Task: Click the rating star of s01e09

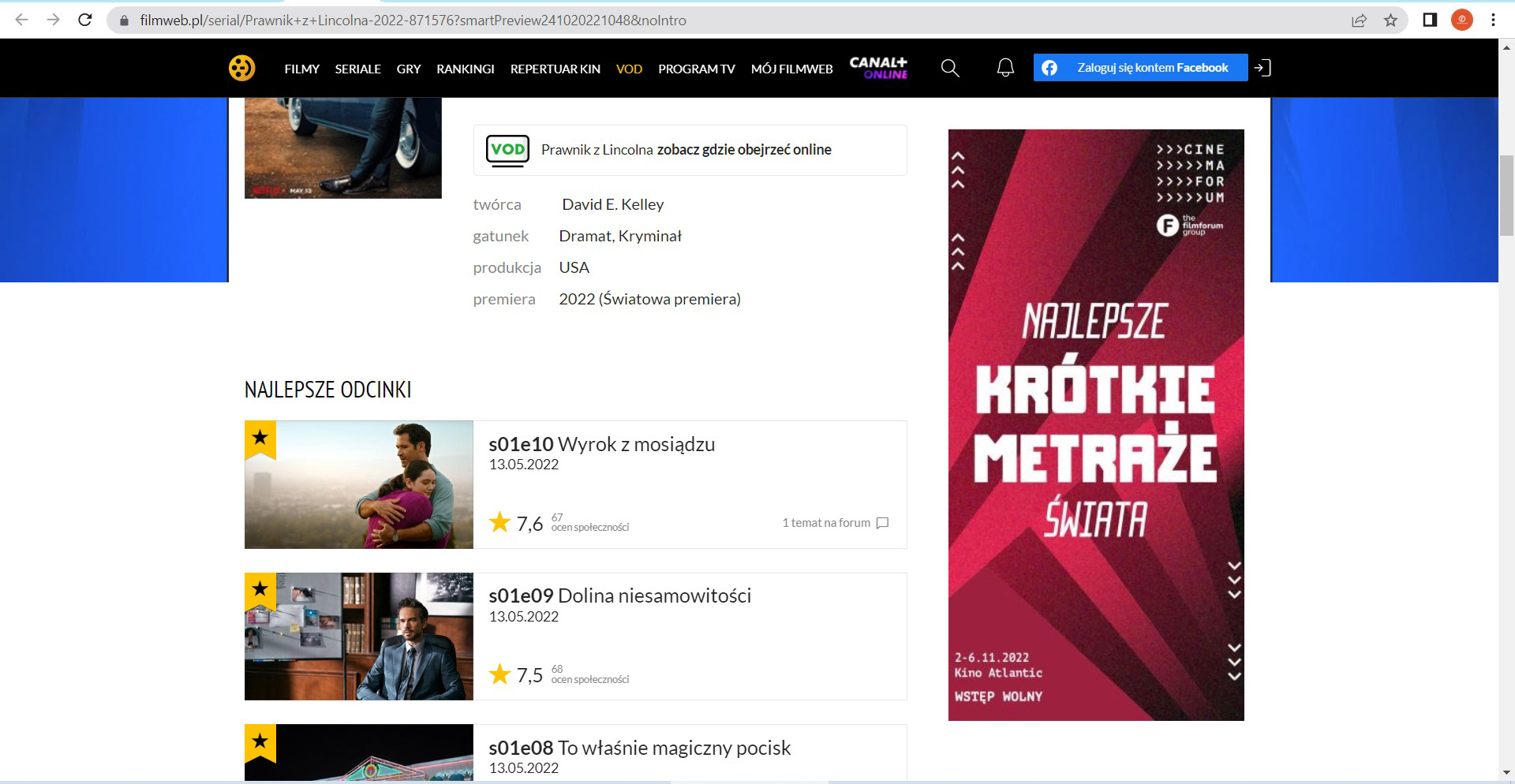Action: [499, 674]
